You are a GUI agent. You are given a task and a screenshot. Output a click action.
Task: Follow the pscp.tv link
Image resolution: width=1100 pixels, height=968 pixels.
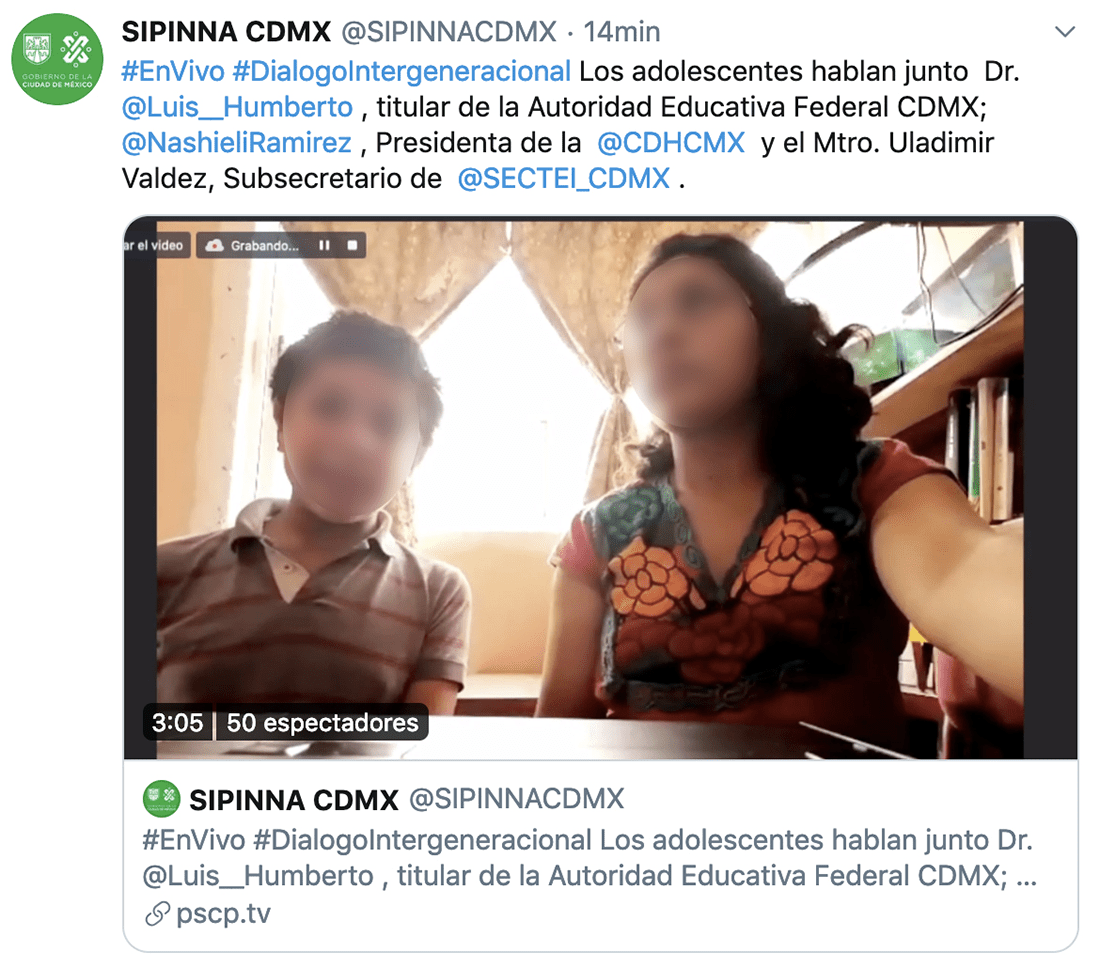[223, 913]
